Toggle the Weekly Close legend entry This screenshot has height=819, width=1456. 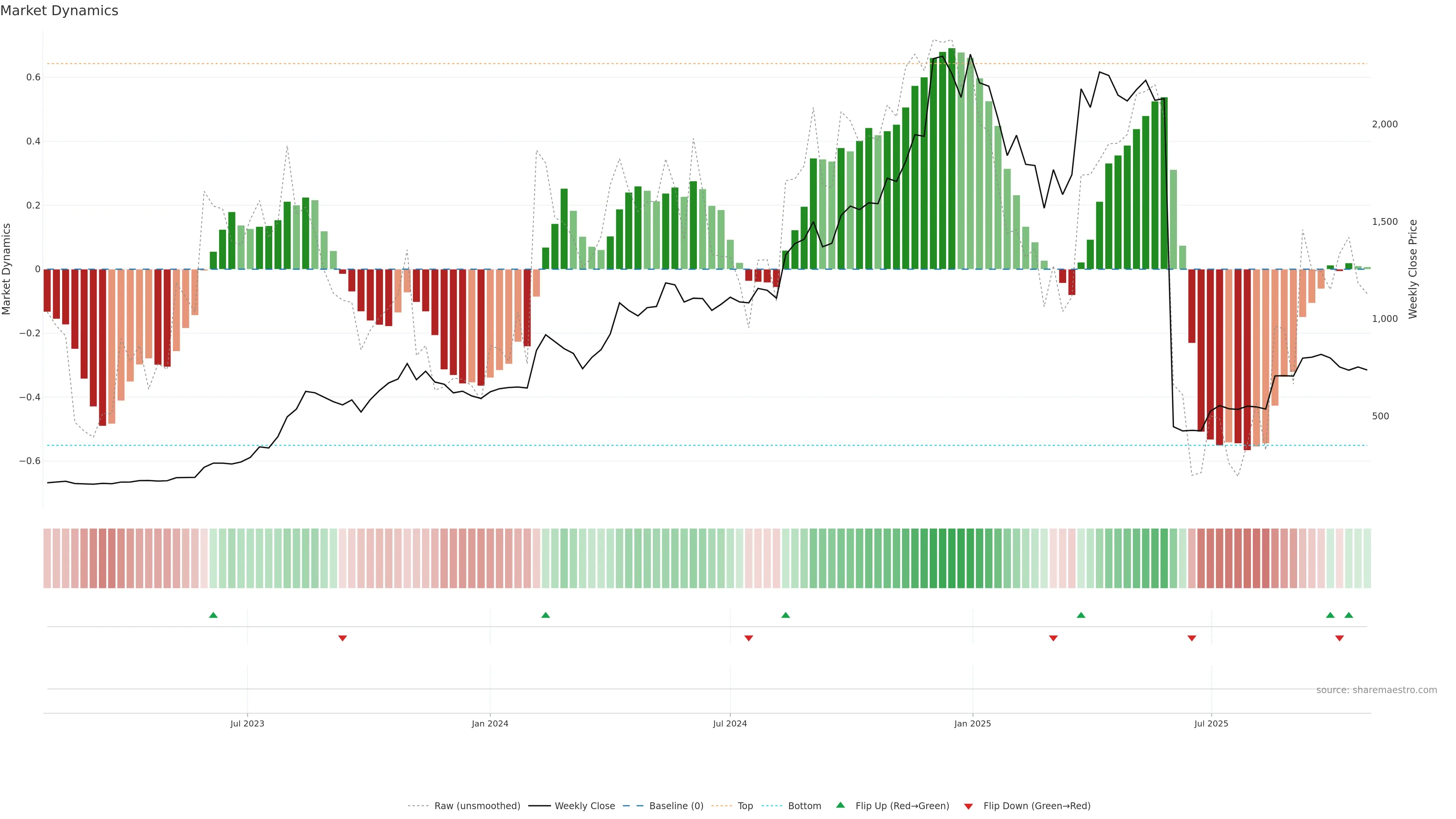584,805
